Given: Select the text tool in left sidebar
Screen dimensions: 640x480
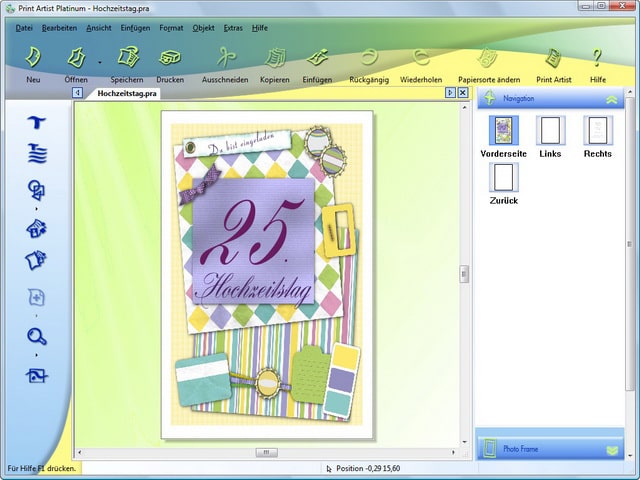Looking at the screenshot, I should 37,122.
